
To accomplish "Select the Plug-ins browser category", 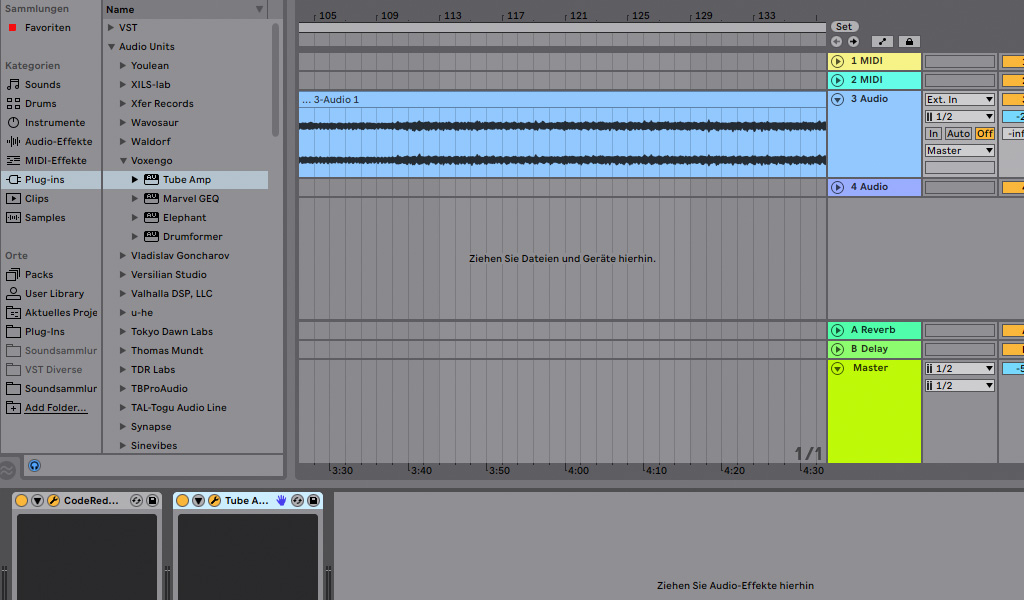I will (x=51, y=180).
